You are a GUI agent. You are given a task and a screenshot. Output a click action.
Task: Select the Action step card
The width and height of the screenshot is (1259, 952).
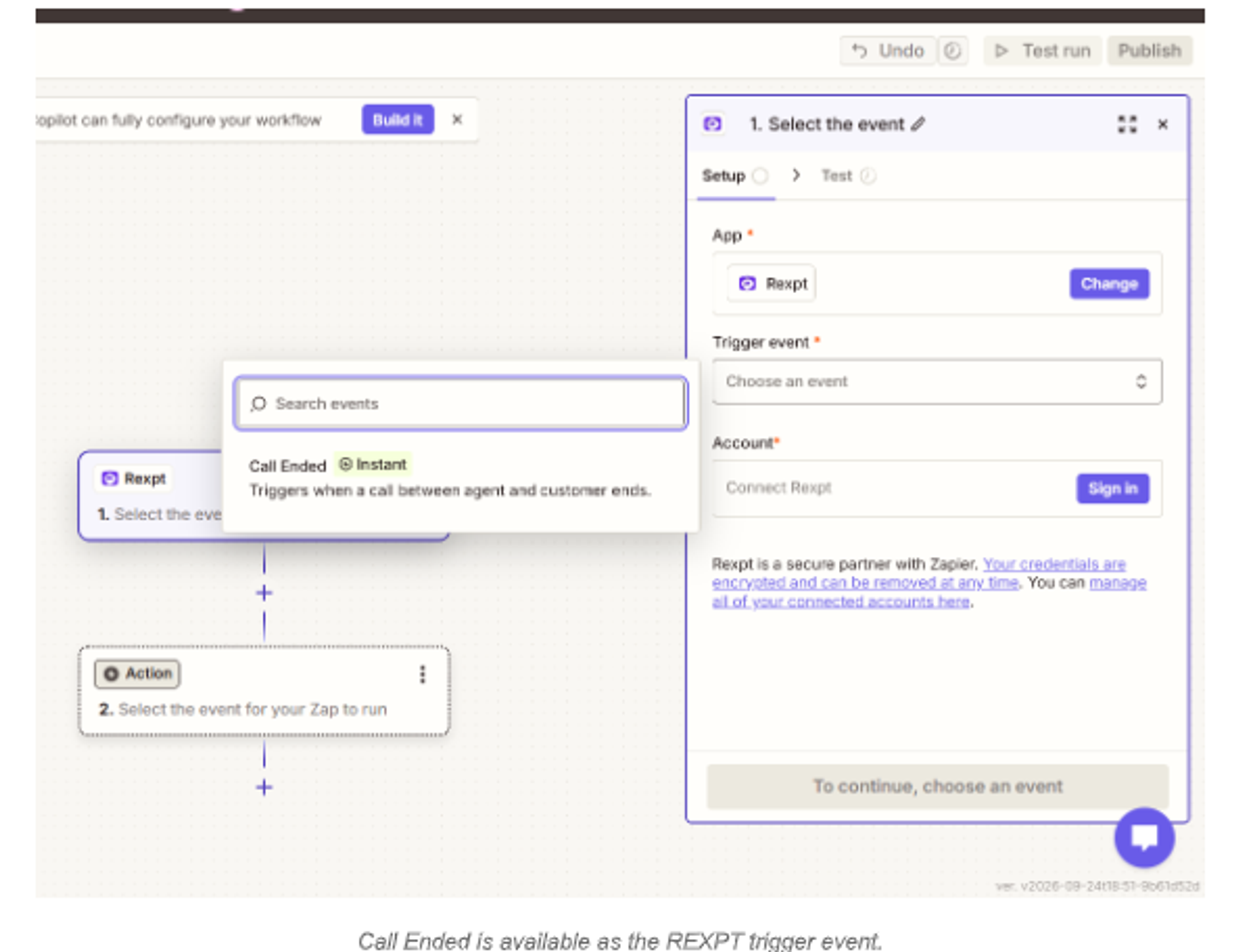pyautogui.click(x=264, y=691)
